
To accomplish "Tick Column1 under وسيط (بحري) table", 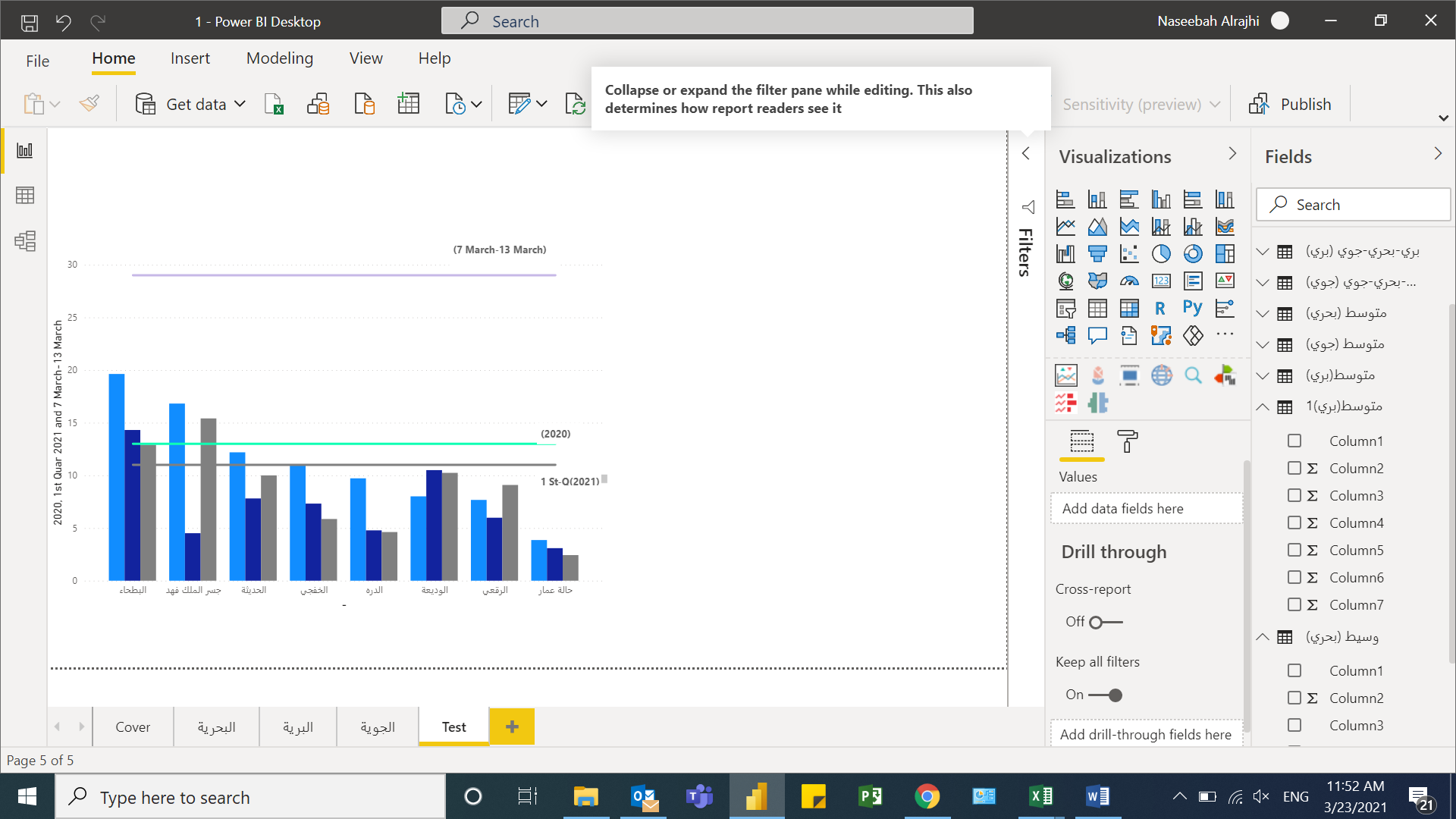I will coord(1294,671).
